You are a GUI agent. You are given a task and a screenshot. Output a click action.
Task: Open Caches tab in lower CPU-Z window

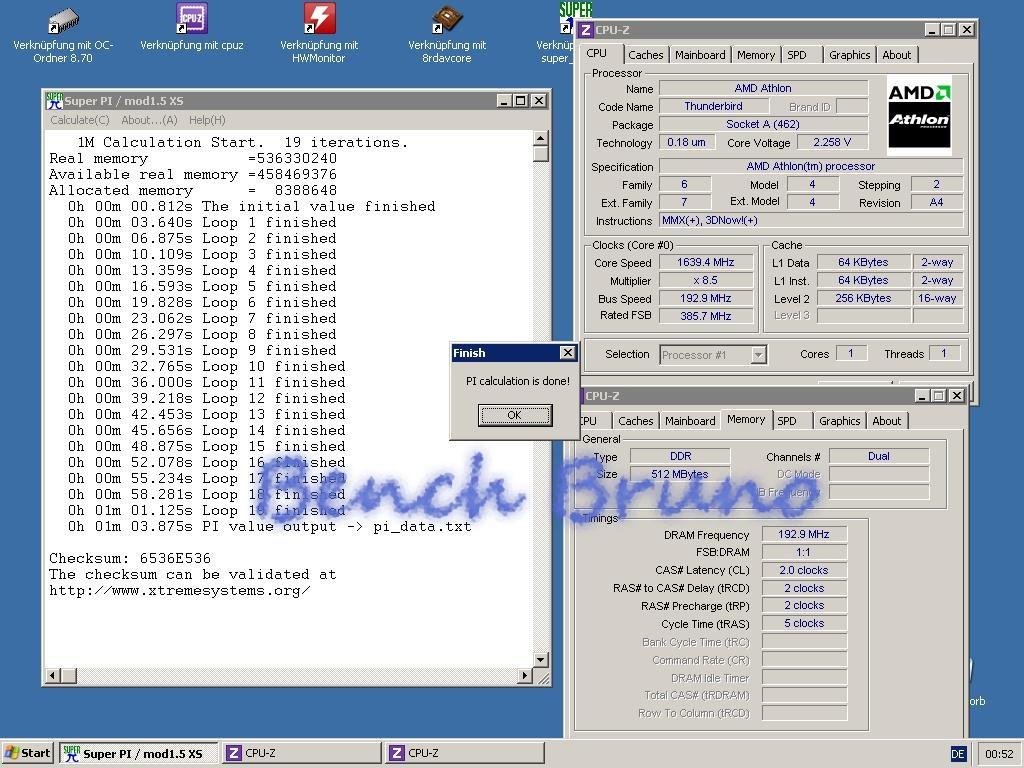635,421
